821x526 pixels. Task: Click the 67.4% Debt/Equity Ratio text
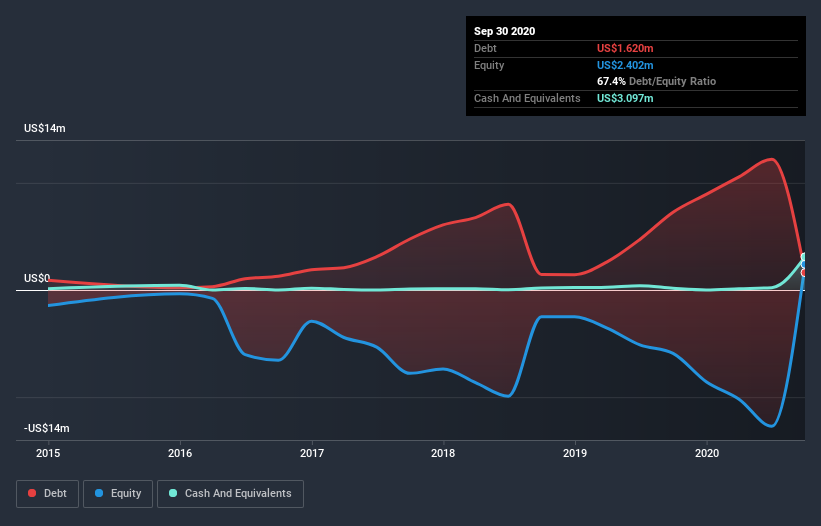[x=657, y=81]
